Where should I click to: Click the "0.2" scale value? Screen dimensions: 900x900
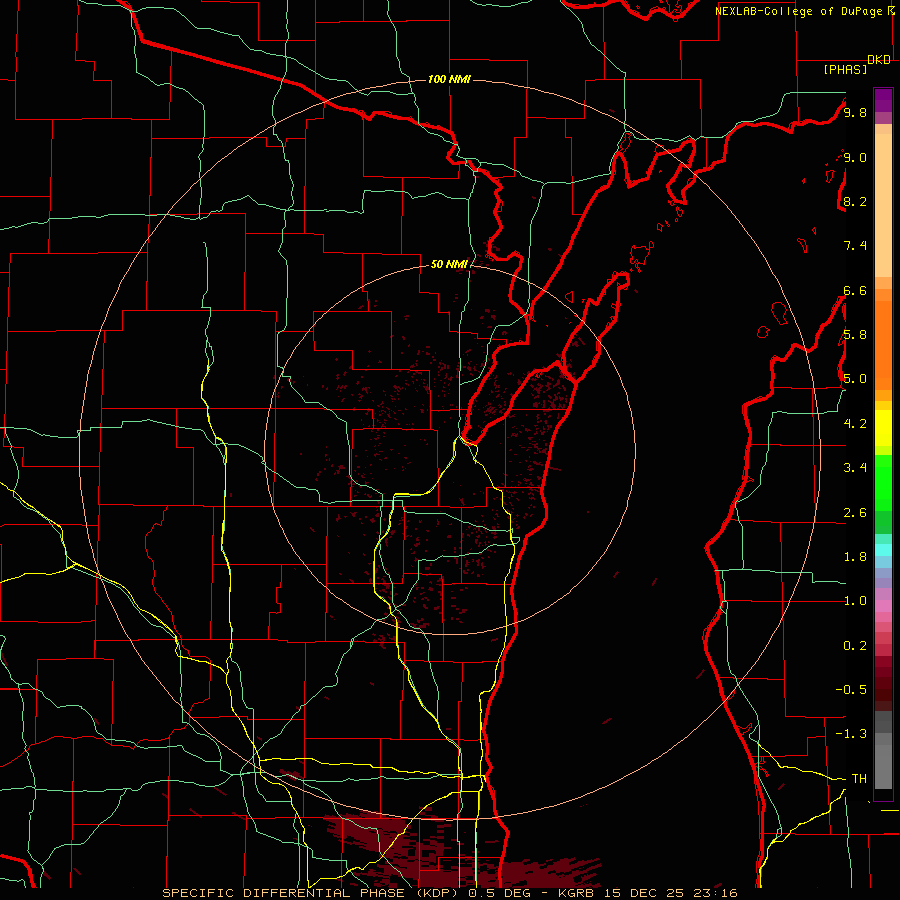tap(855, 646)
